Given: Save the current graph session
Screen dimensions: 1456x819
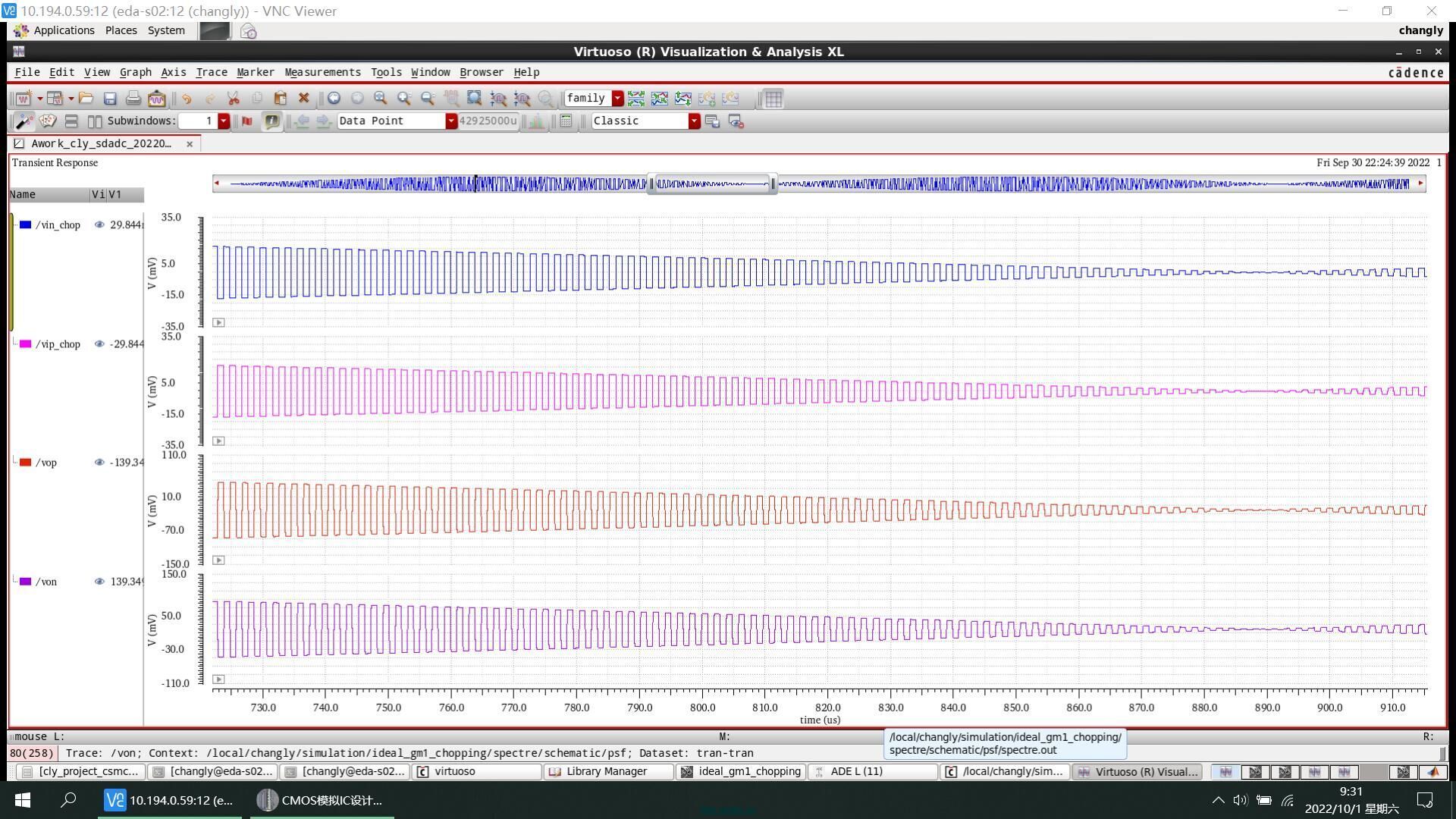Looking at the screenshot, I should 110,99.
